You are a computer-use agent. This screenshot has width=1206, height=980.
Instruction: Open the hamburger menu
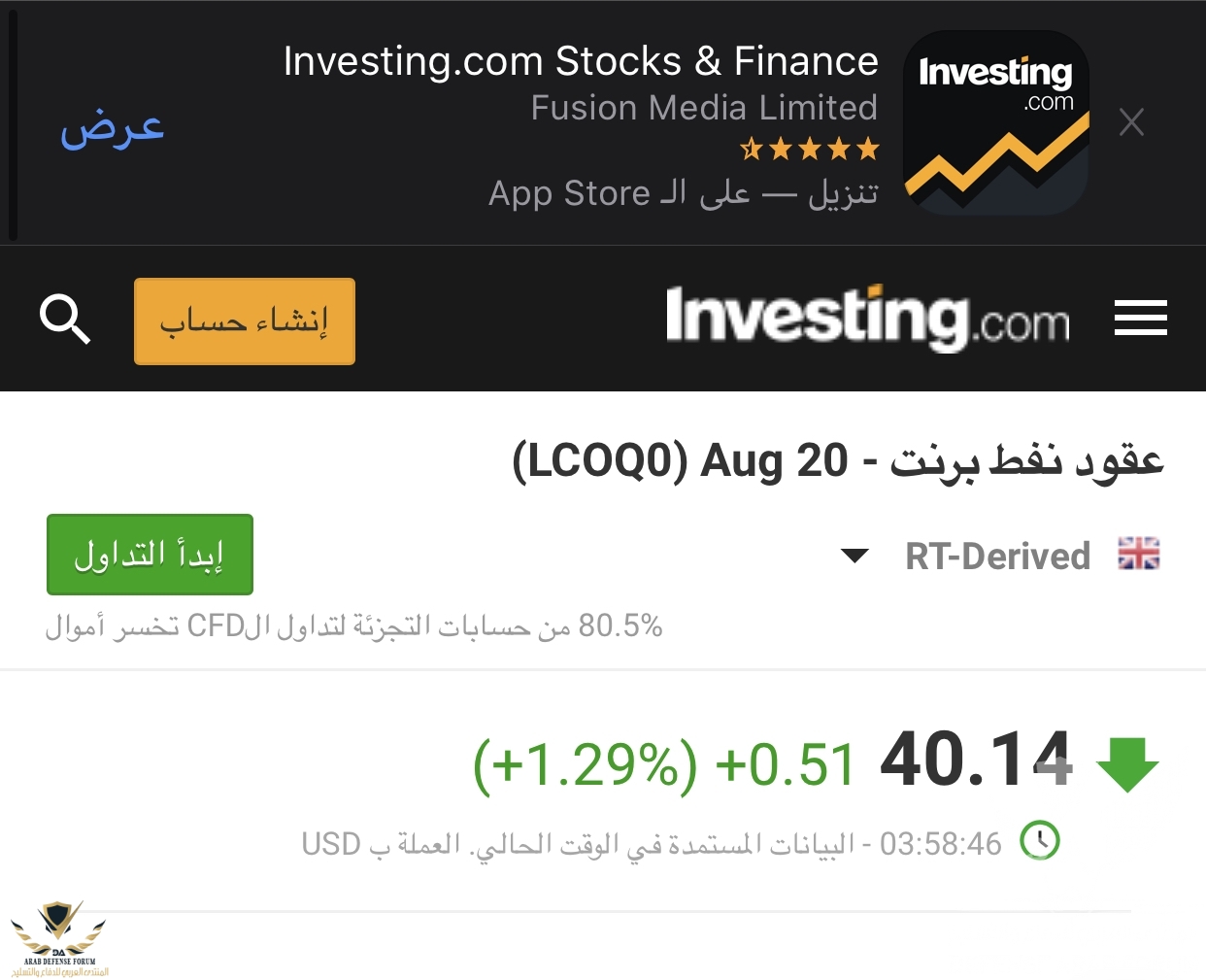[1140, 319]
